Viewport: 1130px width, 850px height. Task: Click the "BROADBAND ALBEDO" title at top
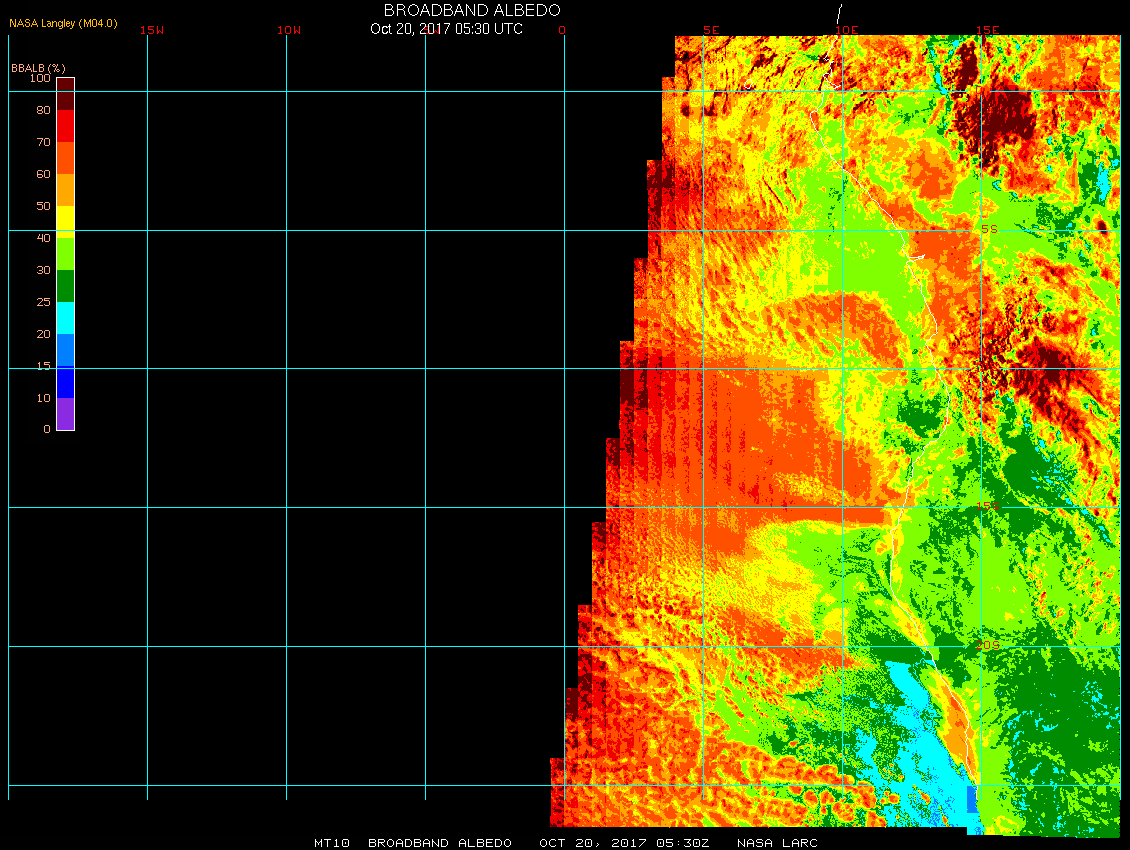click(472, 10)
